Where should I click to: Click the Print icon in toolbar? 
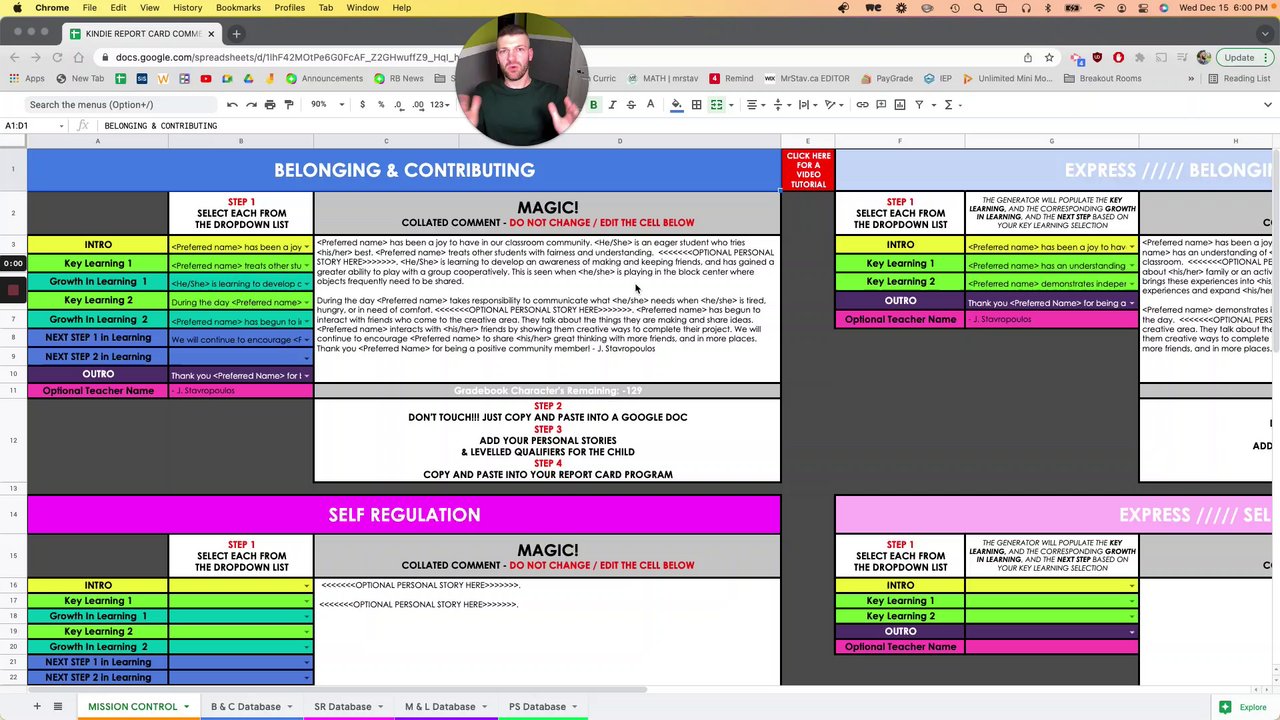270,104
